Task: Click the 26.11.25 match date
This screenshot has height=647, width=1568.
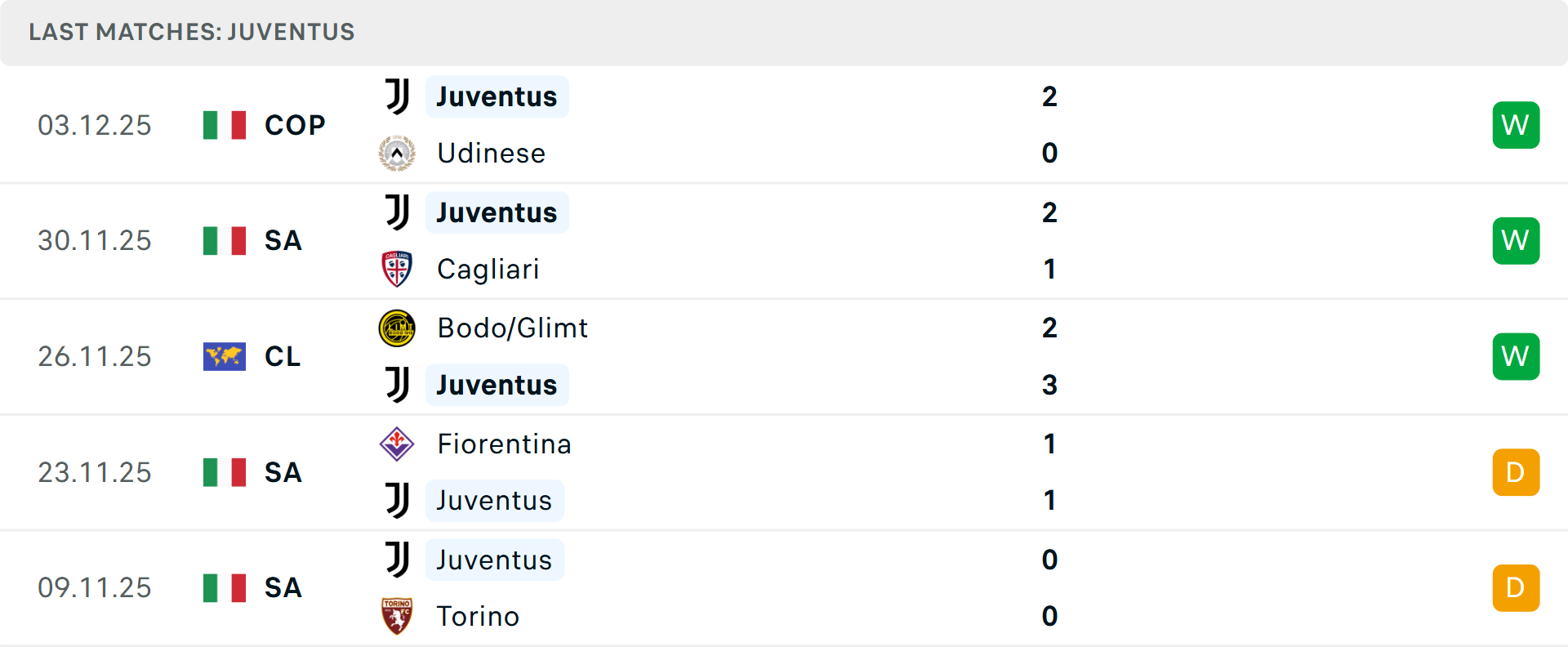Action: (x=95, y=356)
